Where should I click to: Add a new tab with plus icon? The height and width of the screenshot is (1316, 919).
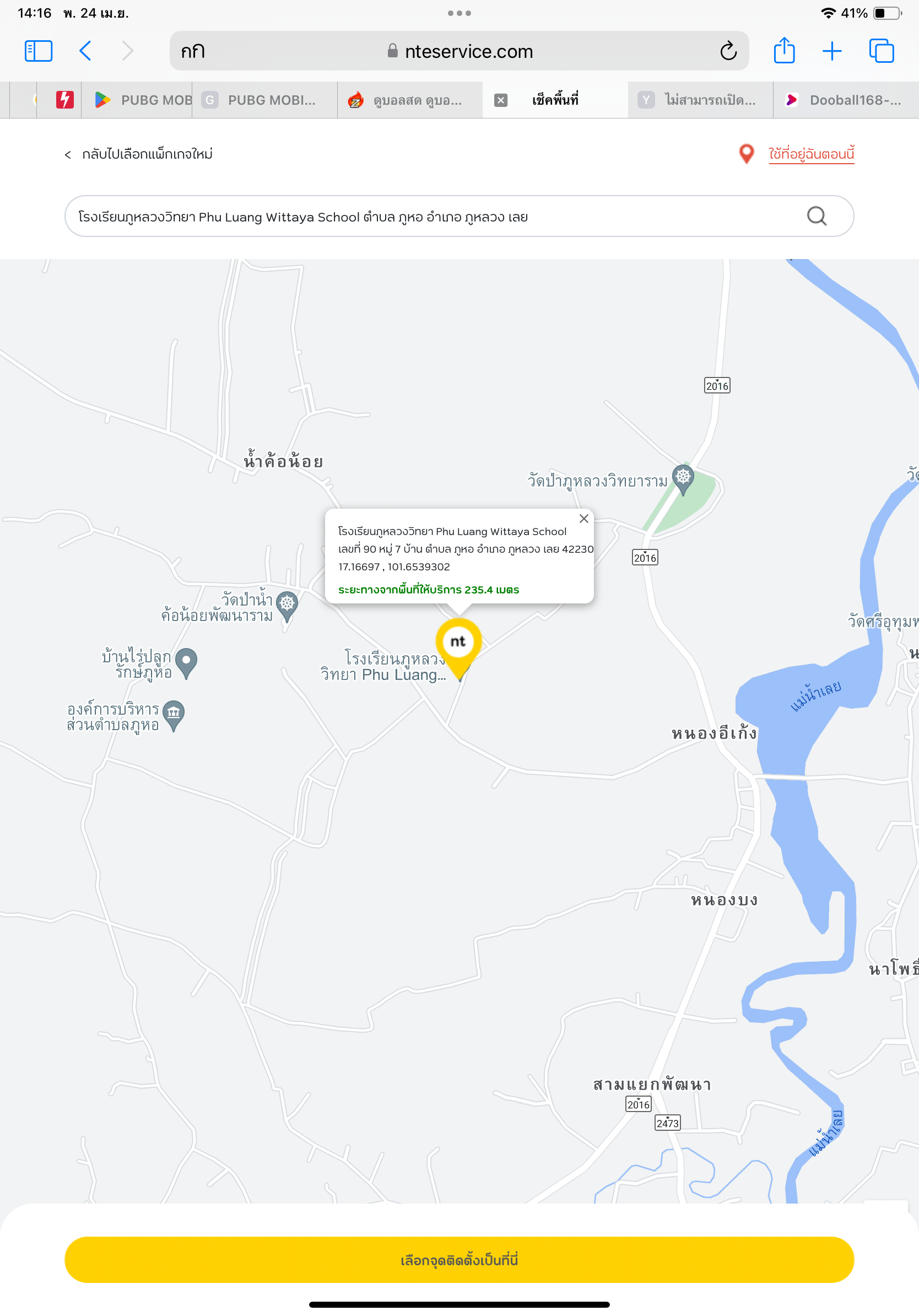tap(832, 51)
